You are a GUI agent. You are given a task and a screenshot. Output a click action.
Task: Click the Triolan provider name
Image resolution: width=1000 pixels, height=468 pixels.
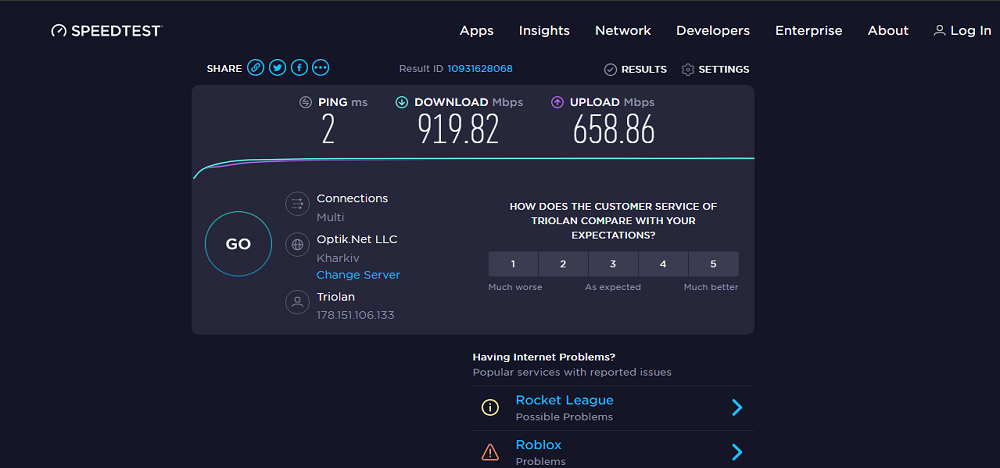pos(335,296)
